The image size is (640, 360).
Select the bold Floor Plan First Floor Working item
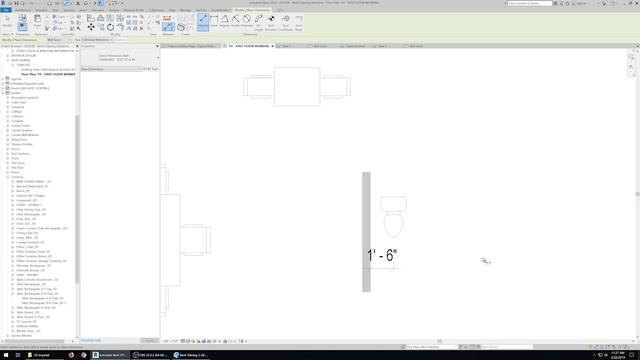[48, 74]
